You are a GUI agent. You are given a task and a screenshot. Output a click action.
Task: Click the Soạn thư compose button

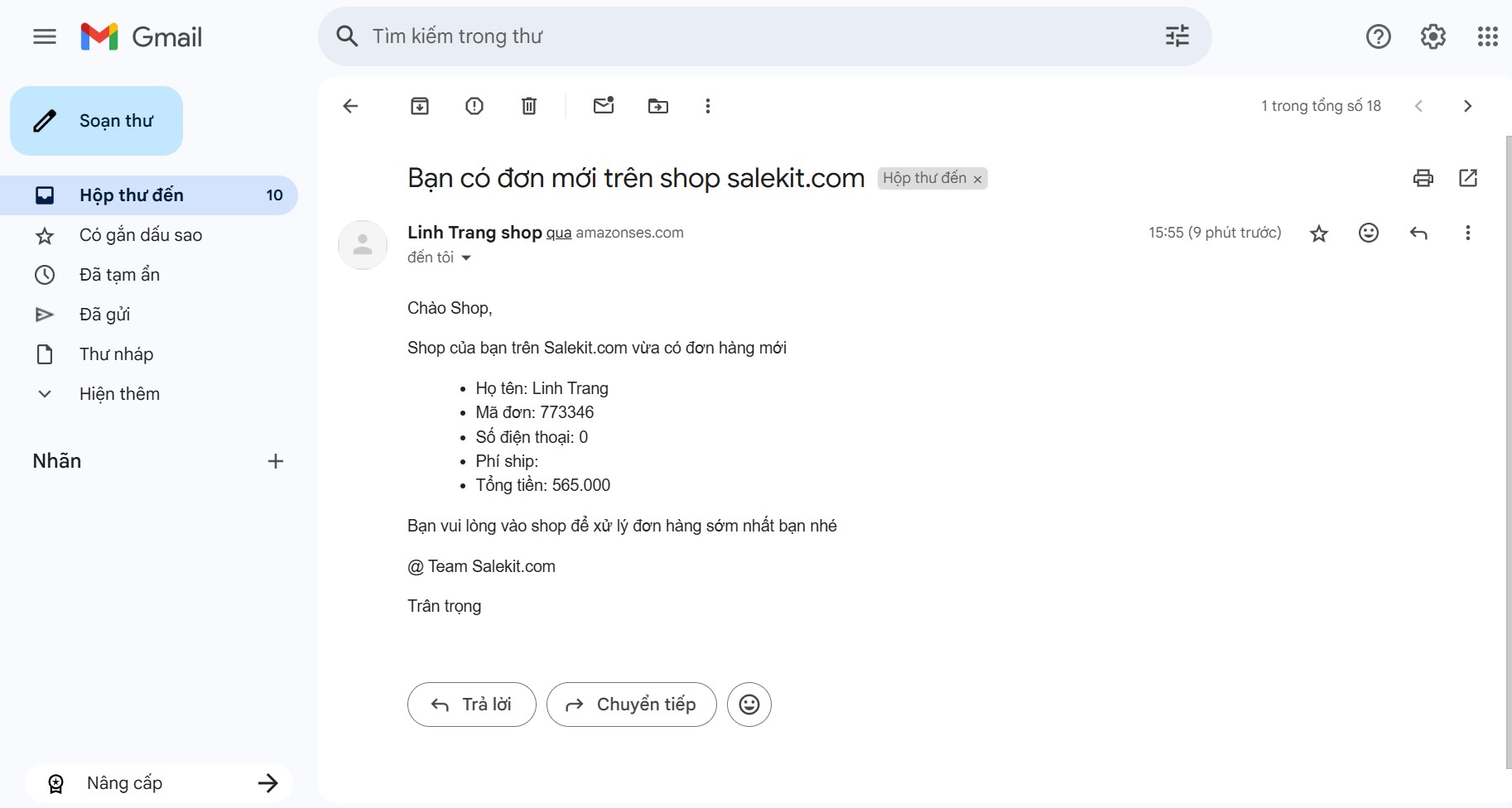point(96,121)
